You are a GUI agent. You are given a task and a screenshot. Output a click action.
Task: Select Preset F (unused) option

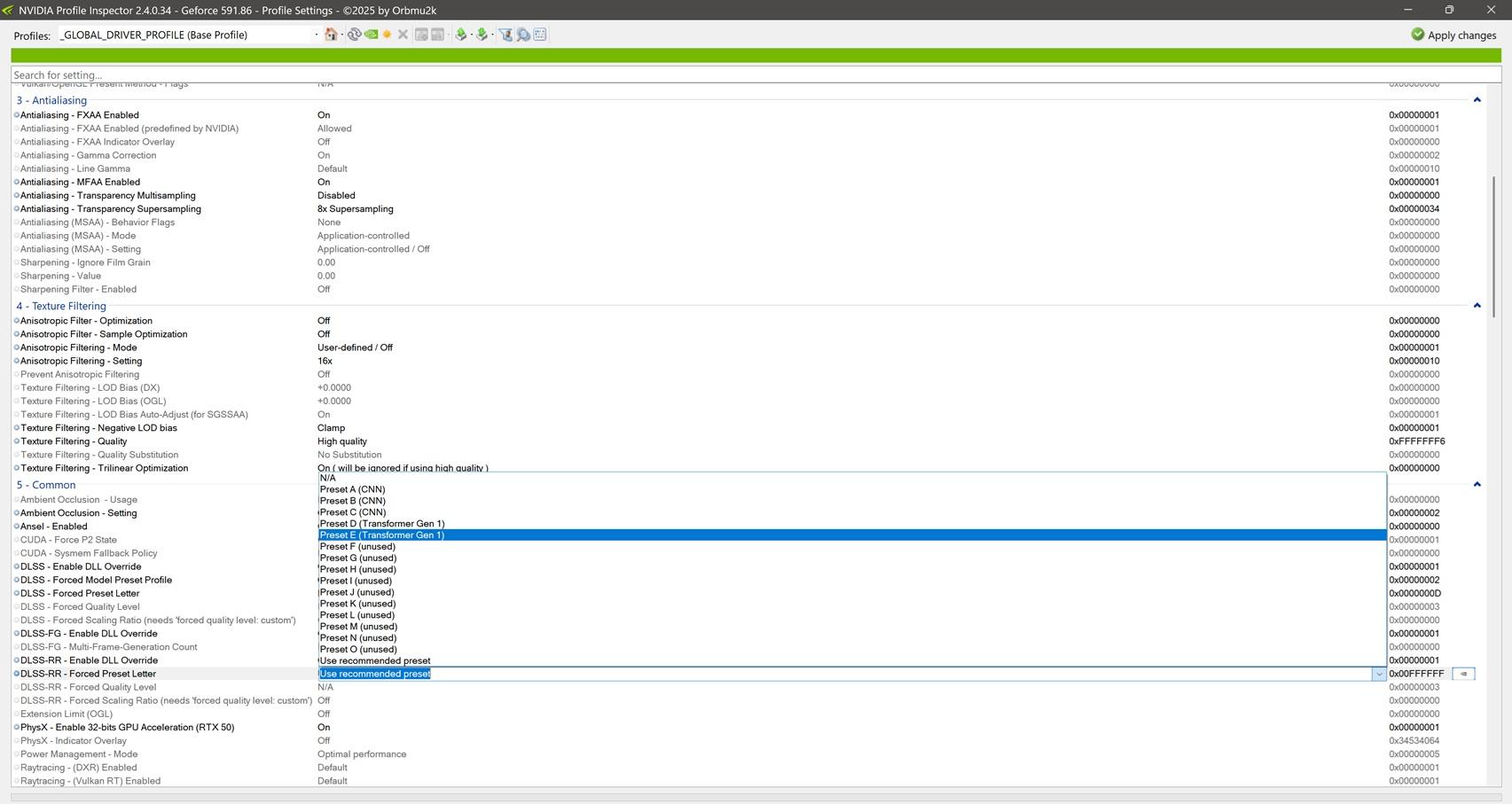852,547
